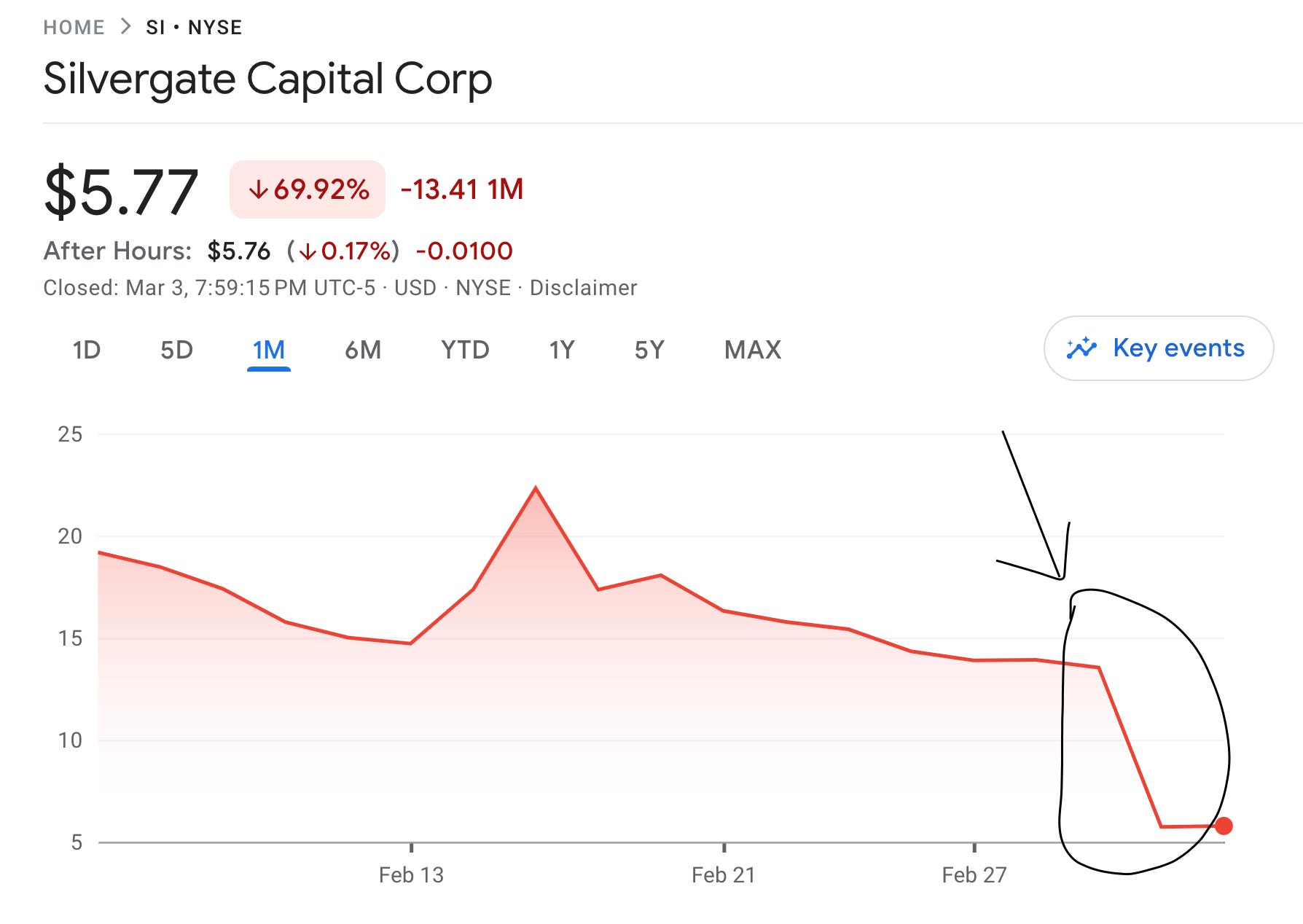Click the chart peak near price 22
The height and width of the screenshot is (924, 1303).
point(536,488)
